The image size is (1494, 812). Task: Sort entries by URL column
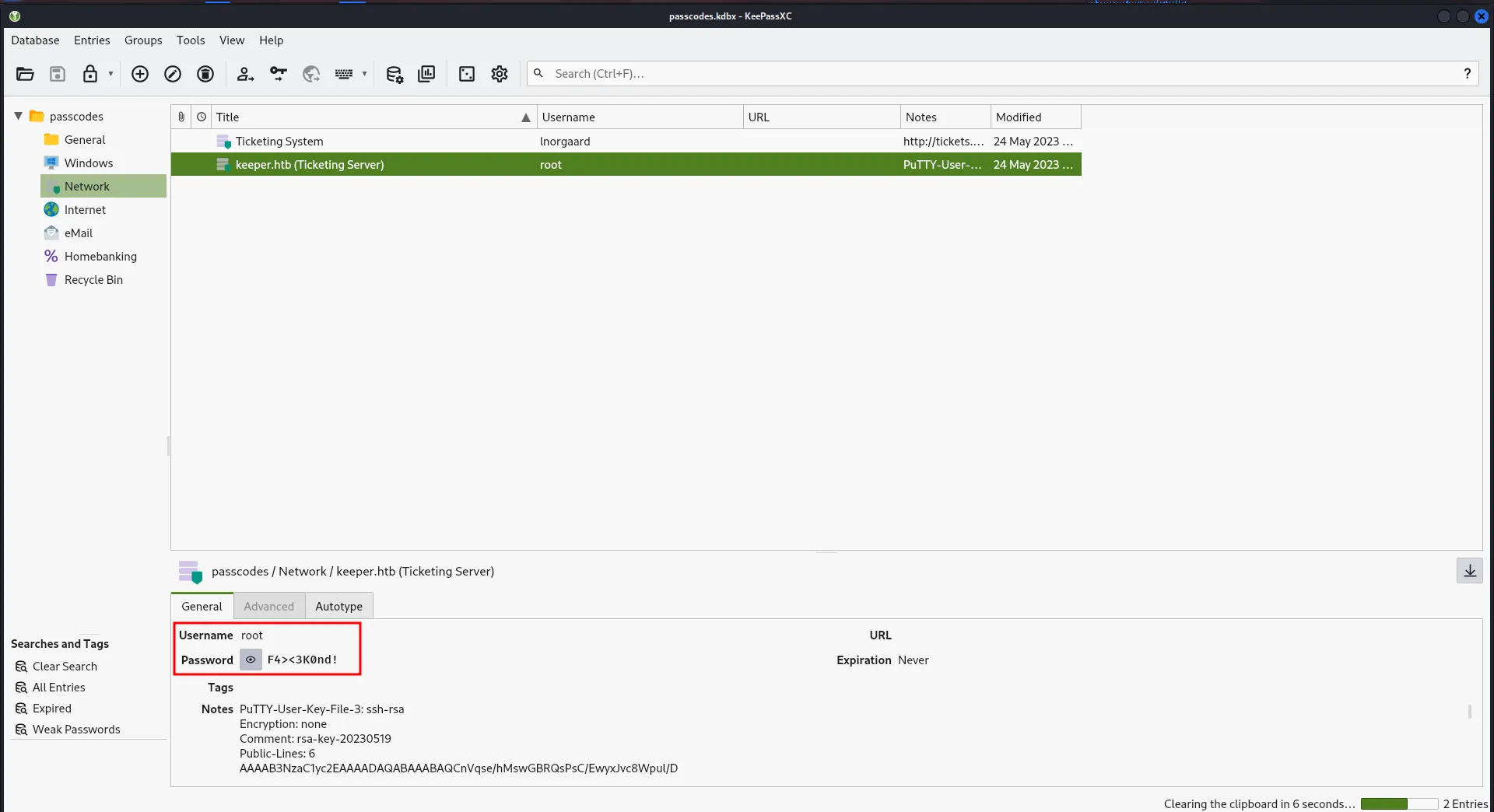click(822, 117)
